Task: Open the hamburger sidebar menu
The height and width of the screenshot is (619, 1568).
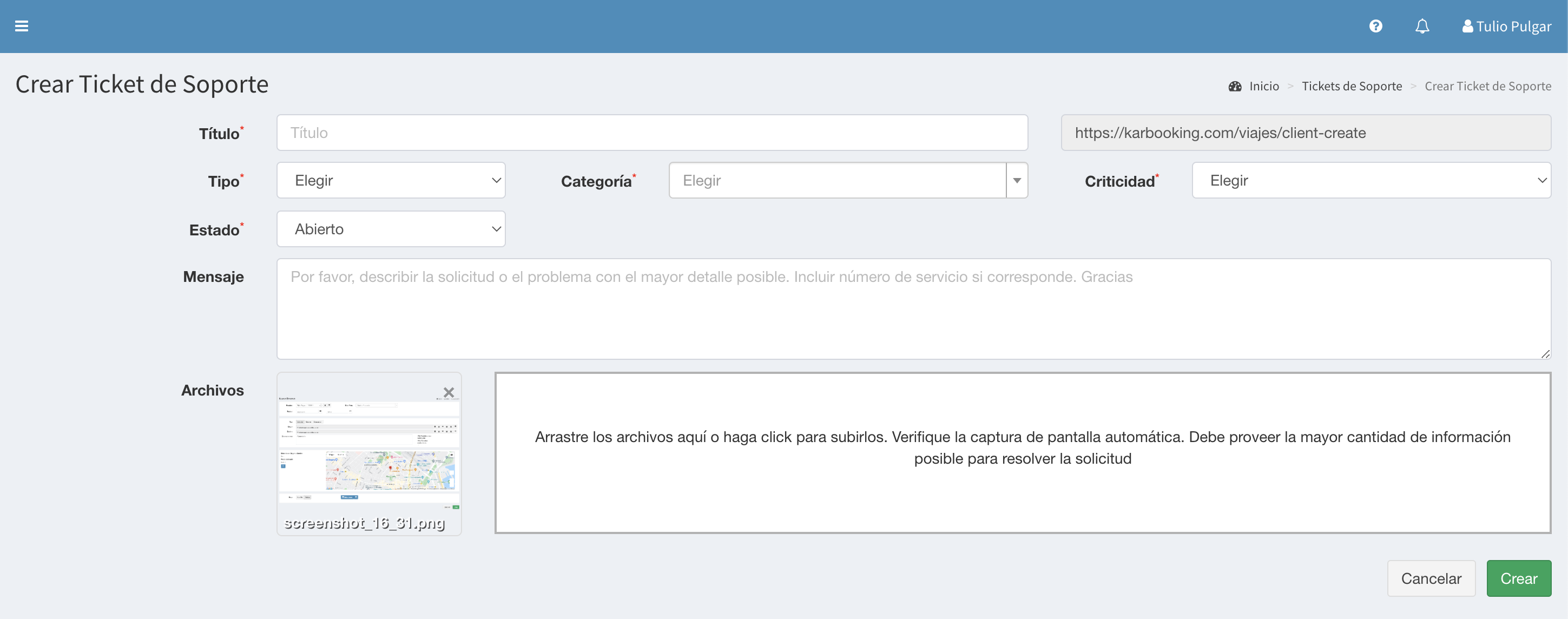Action: [21, 26]
